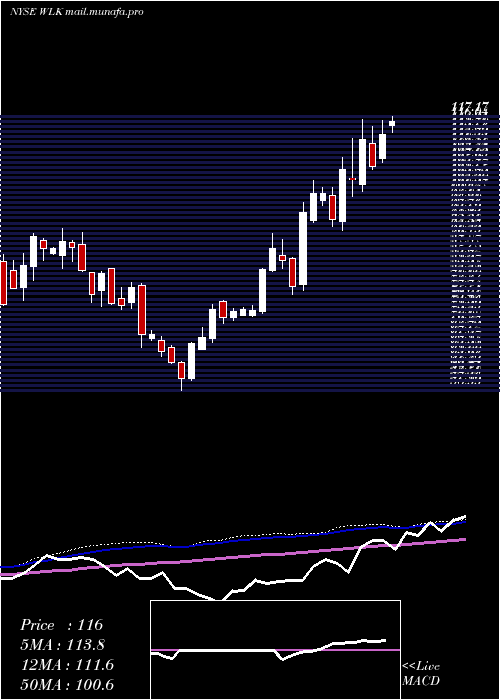This screenshot has height=700, width=500.
Task: Click the '50MA : 100.6' value
Action: 67,684
